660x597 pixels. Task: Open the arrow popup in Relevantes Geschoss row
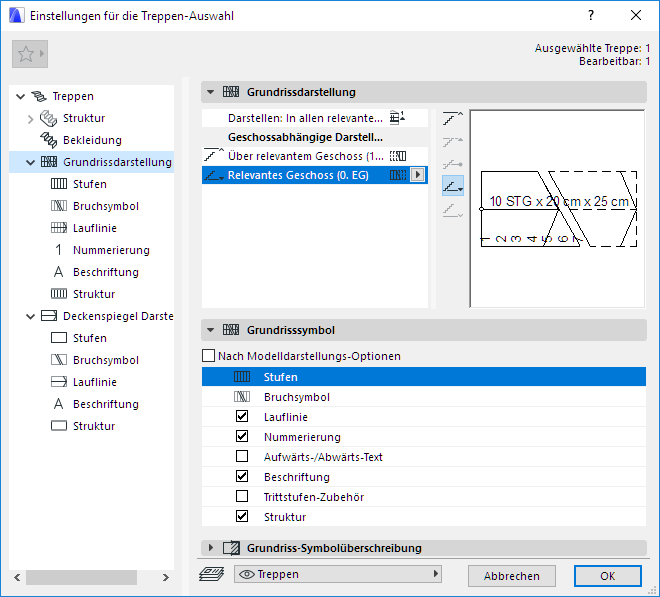point(418,175)
